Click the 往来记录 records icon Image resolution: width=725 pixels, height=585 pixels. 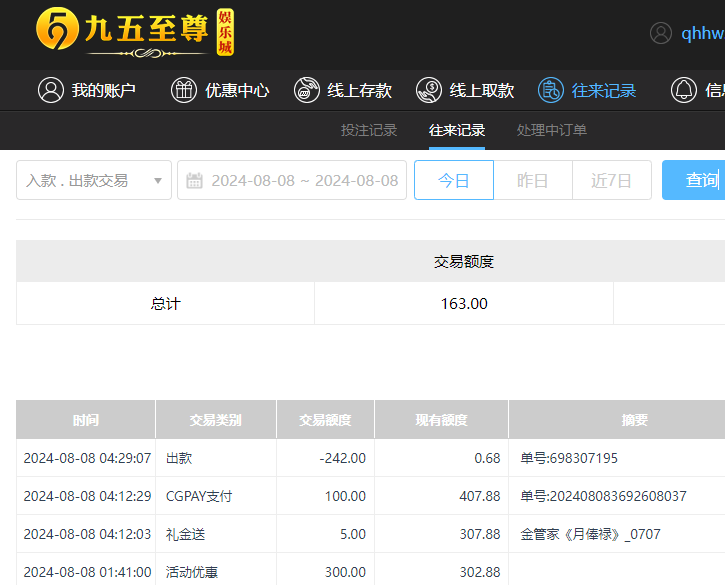(551, 90)
